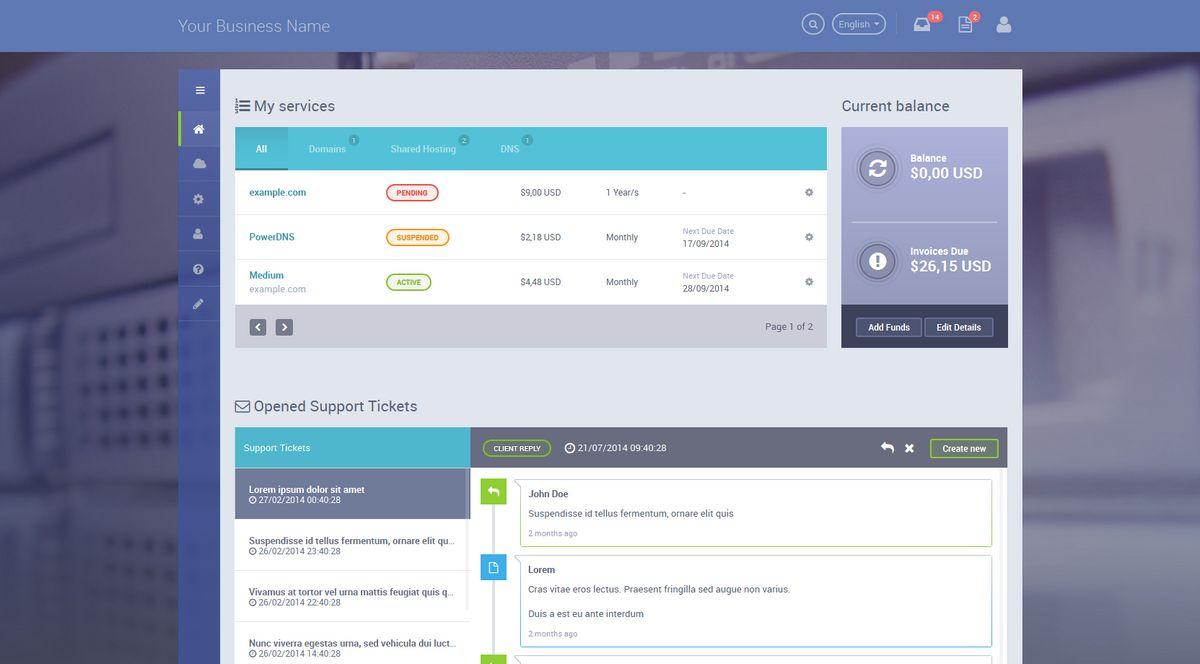Click the Add Funds button
Image resolution: width=1200 pixels, height=664 pixels.
coord(888,327)
